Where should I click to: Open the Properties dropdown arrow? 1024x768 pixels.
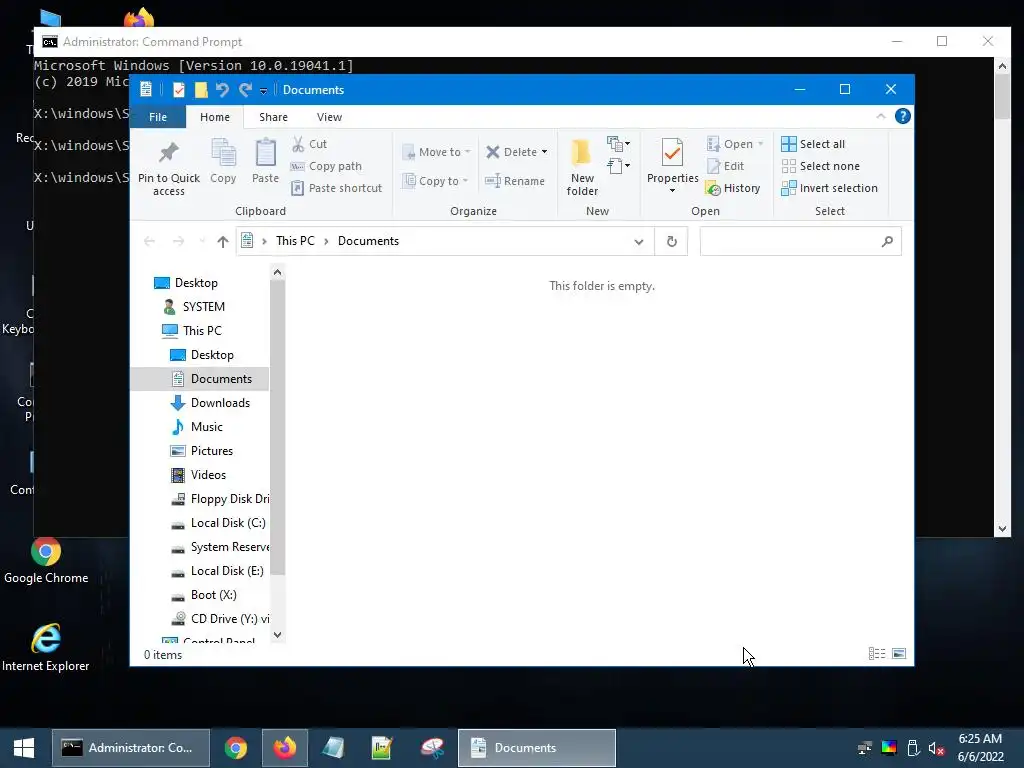coord(672,191)
